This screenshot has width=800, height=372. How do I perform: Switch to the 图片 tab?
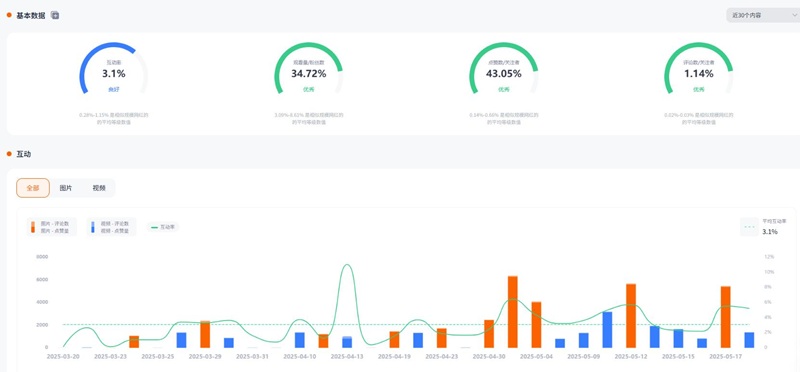click(66, 188)
